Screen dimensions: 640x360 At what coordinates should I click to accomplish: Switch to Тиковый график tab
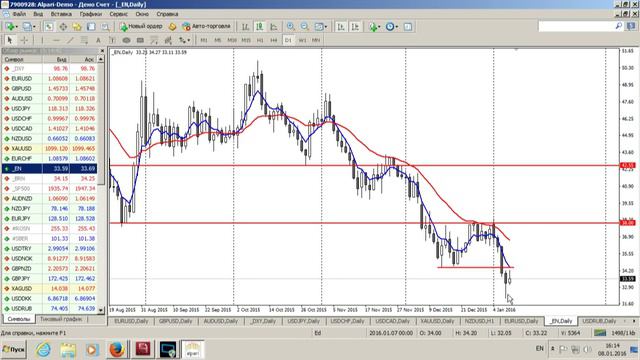coord(61,319)
